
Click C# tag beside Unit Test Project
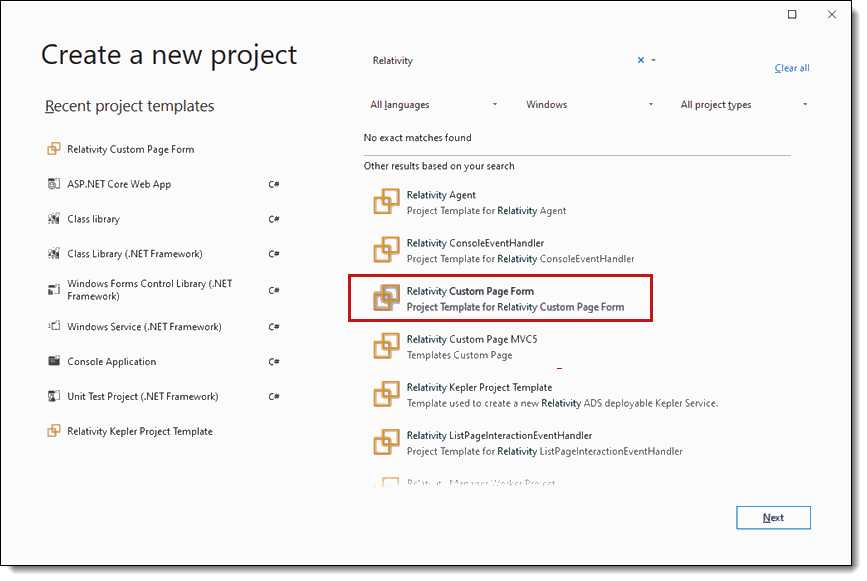[274, 396]
